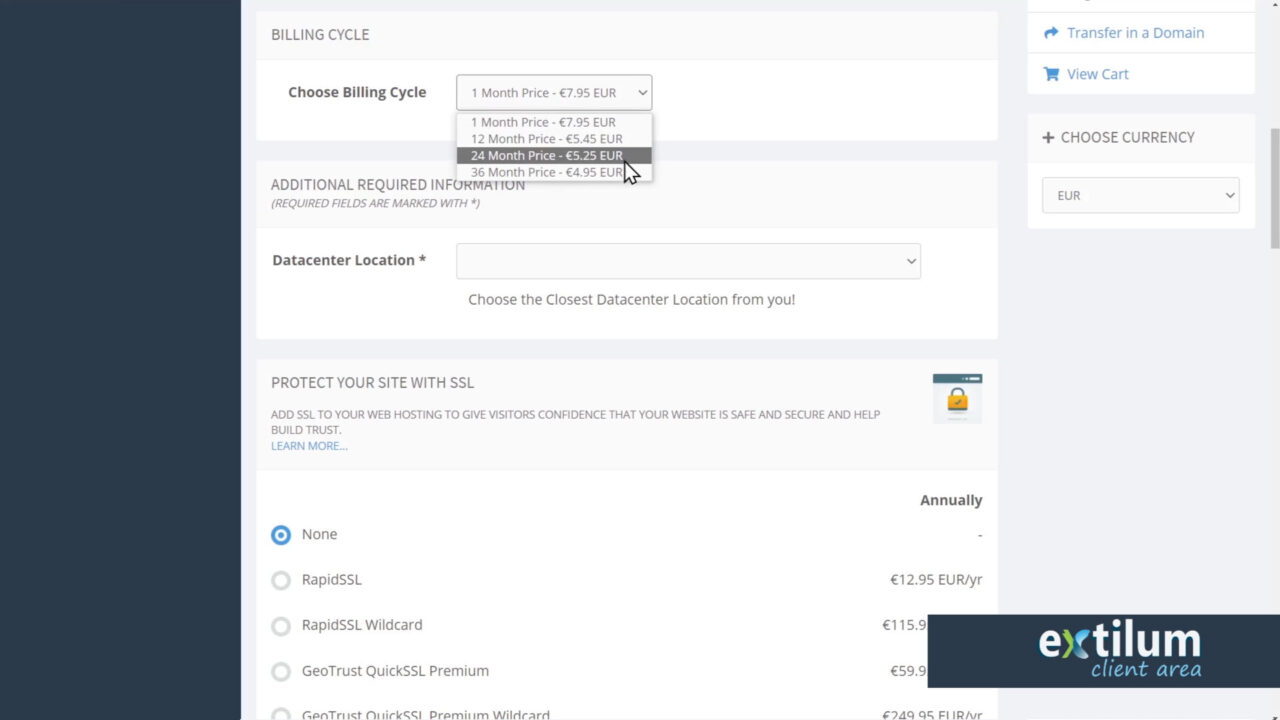
Task: Select the RapidSSL Wildcard option
Action: tap(280, 625)
